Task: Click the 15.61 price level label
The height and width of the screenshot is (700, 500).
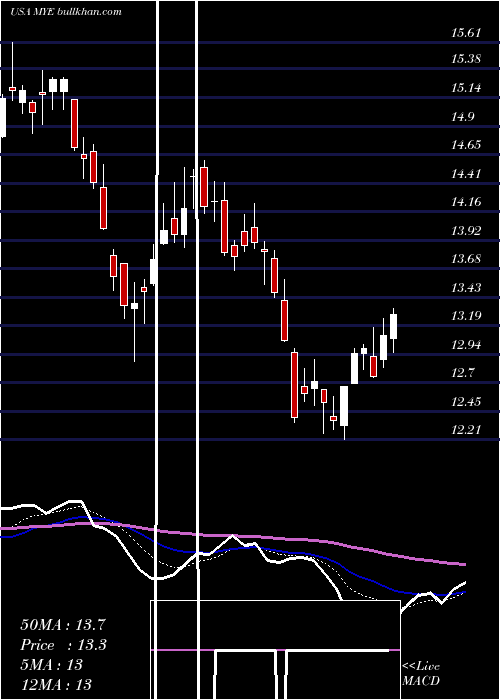Action: [x=466, y=33]
